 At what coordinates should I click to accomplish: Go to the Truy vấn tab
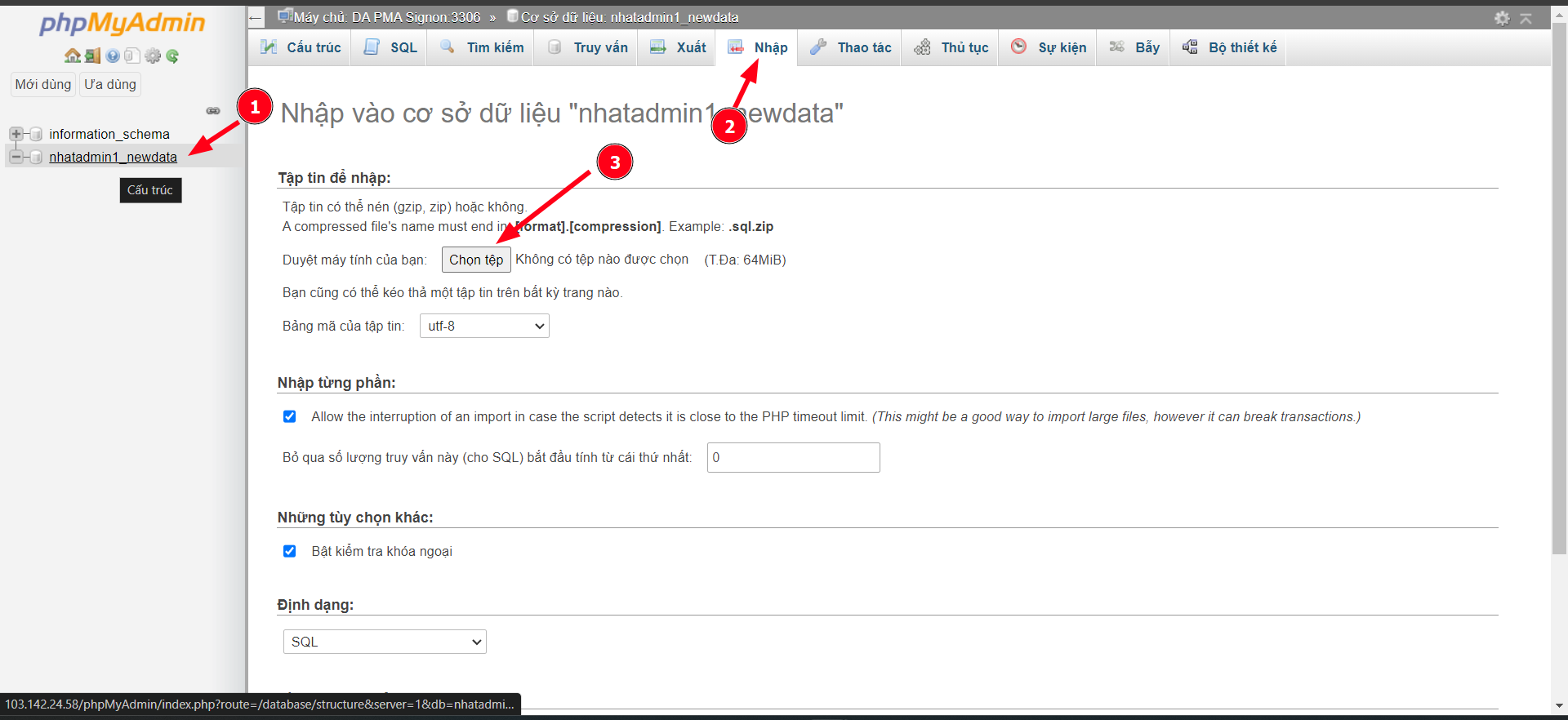click(x=587, y=47)
